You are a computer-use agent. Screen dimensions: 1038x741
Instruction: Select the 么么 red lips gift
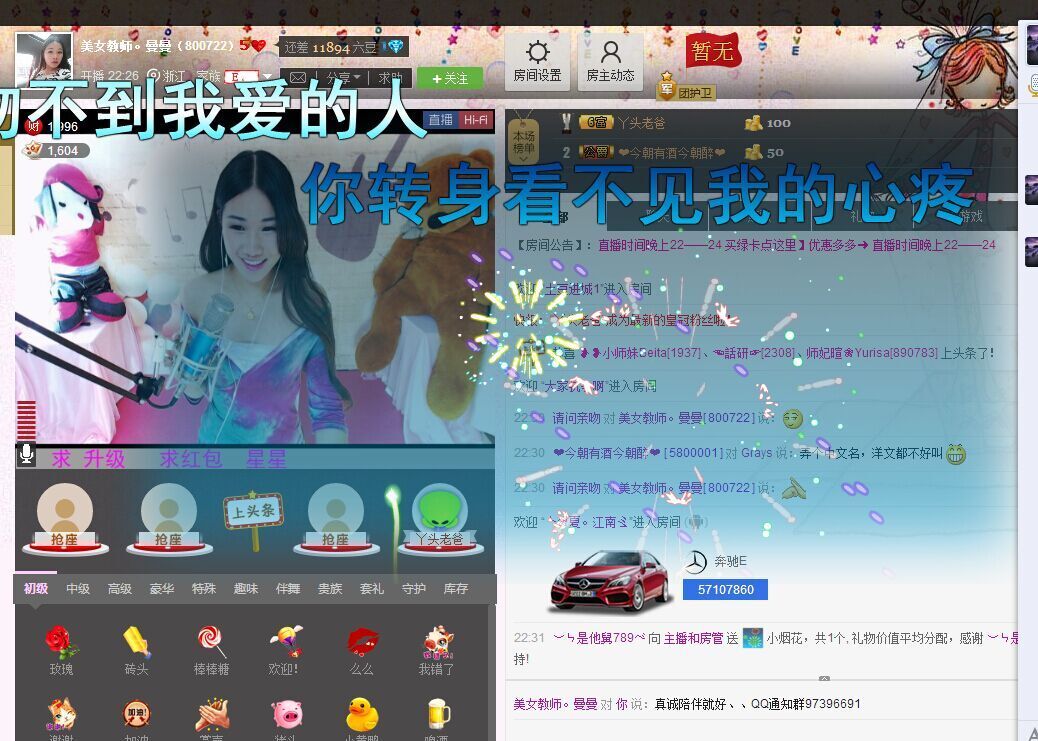(361, 650)
